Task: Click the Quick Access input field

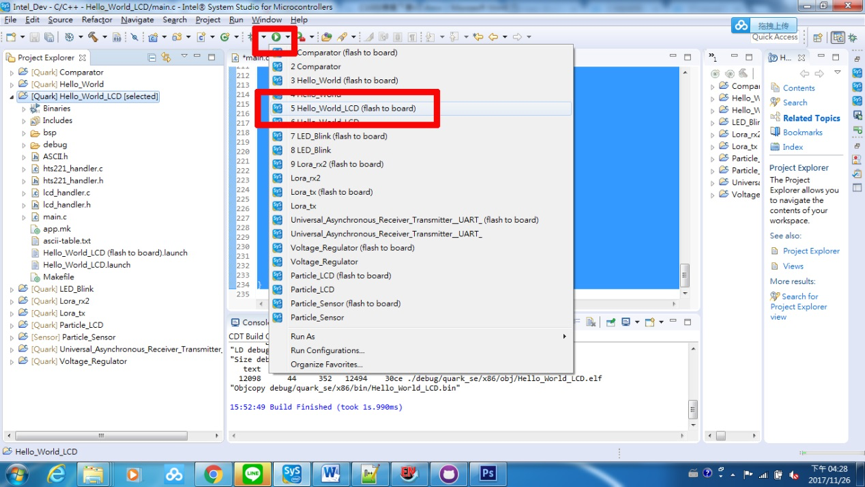Action: (775, 37)
